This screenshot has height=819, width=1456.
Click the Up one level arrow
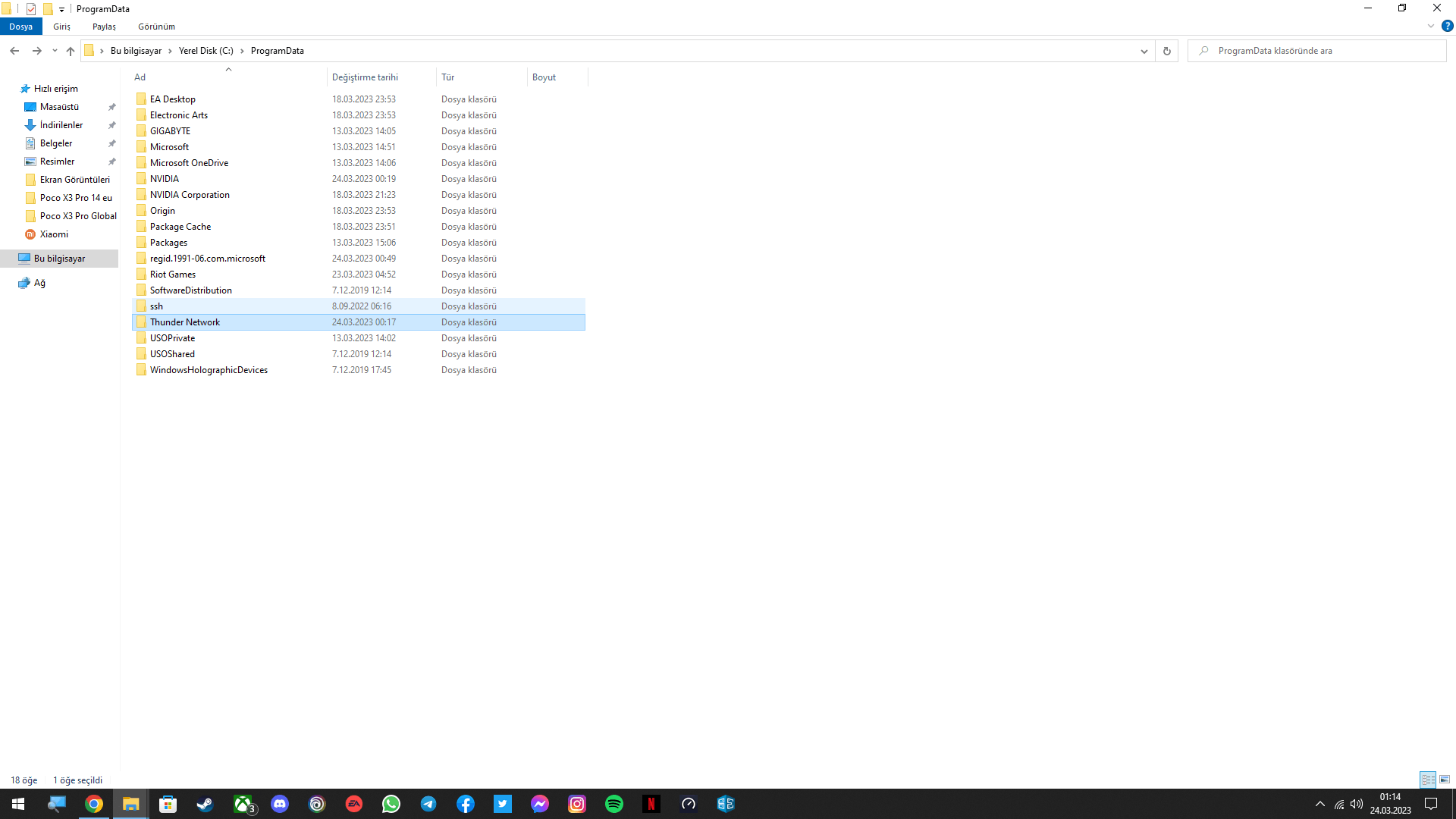[x=71, y=51]
